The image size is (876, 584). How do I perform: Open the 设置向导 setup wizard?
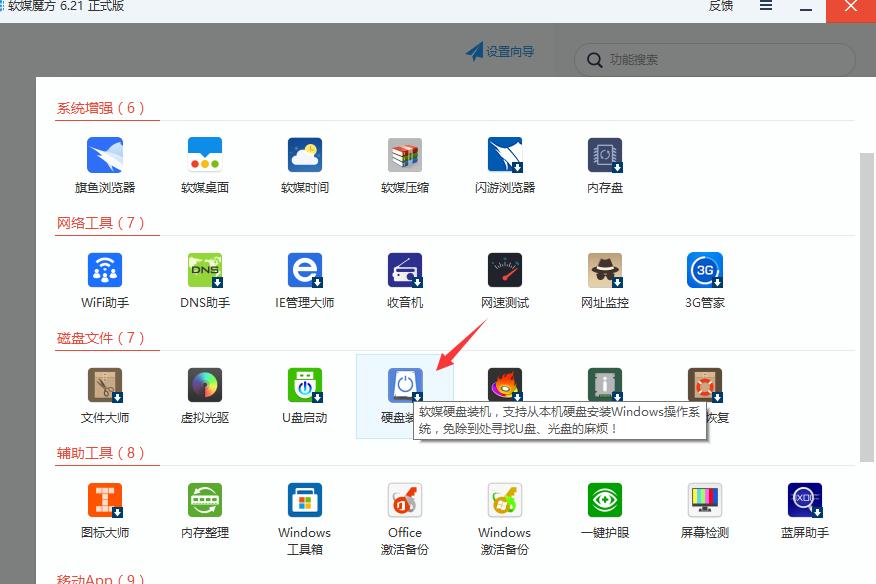(x=500, y=51)
